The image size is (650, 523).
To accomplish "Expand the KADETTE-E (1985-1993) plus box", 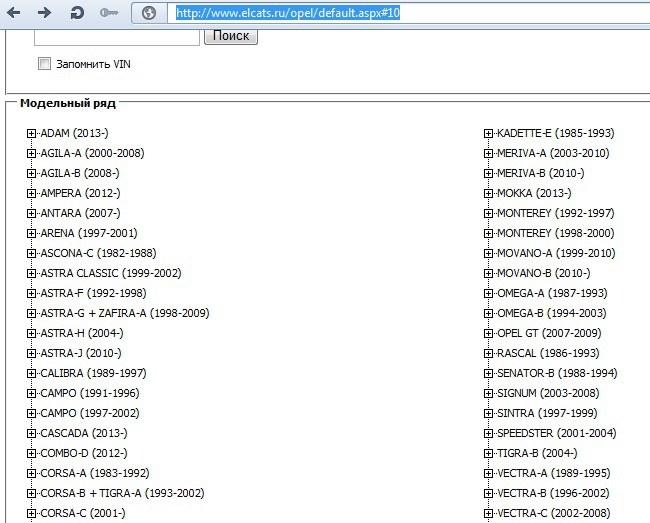I will [488, 133].
